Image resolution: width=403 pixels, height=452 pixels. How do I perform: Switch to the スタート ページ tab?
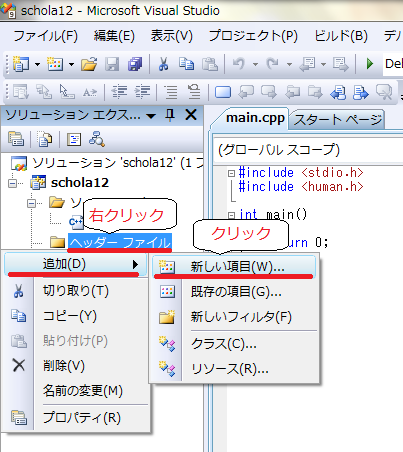tap(337, 119)
